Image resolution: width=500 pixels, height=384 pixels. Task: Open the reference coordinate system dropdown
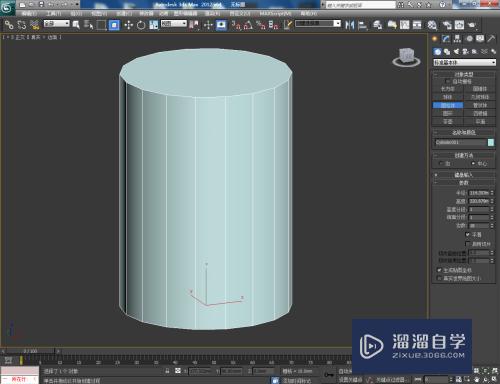click(x=174, y=24)
